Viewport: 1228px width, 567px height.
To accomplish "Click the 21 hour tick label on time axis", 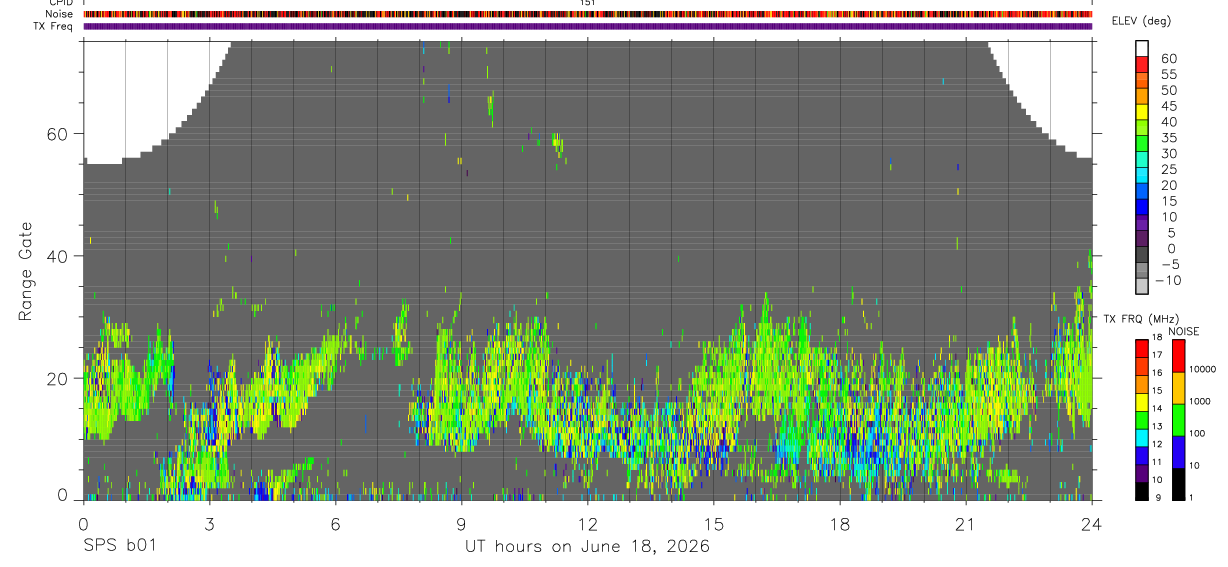I will (x=966, y=524).
